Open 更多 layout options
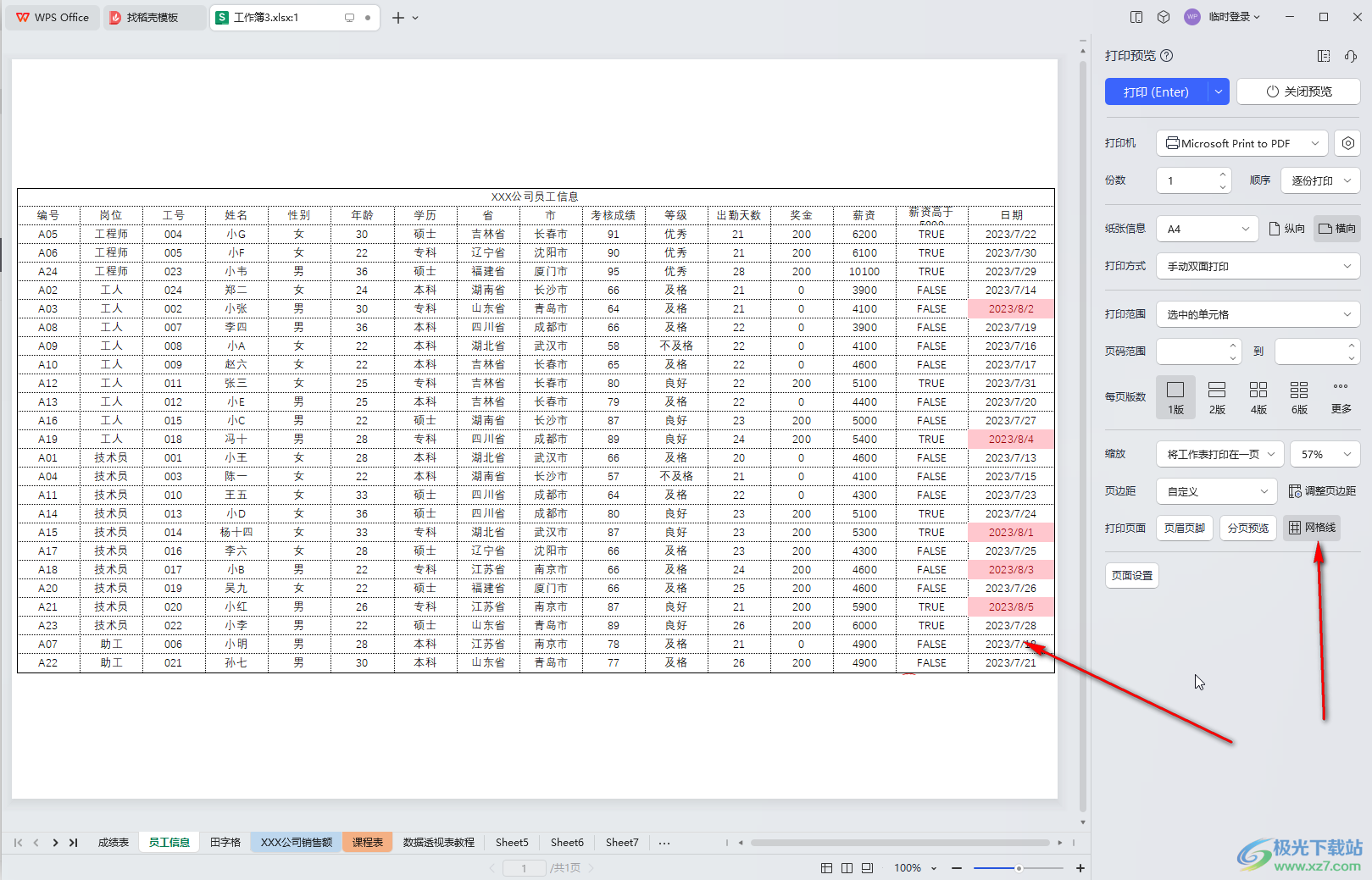 coord(1341,397)
